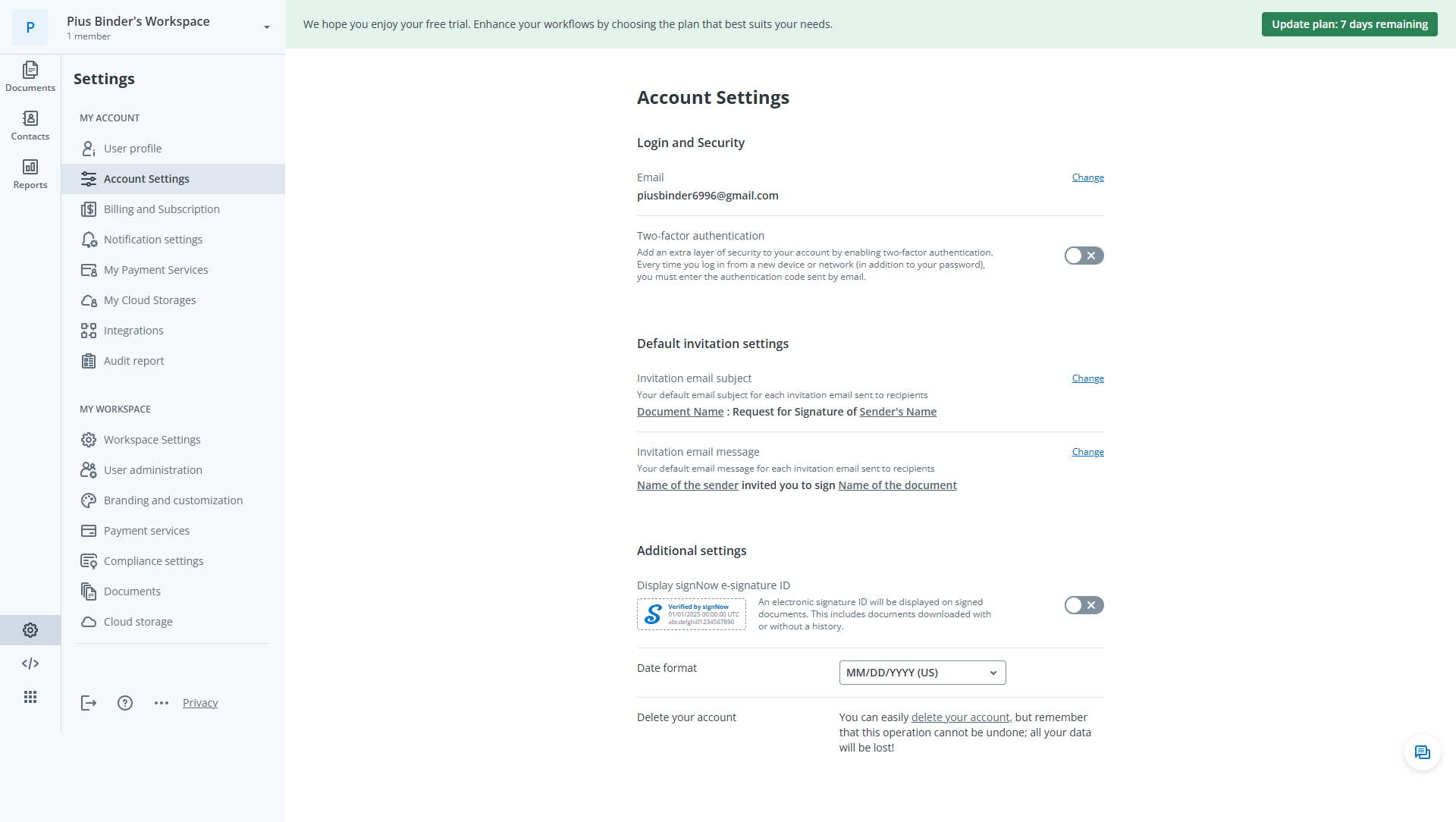Viewport: 1456px width, 822px height.
Task: Open the Documents section icon
Action: [x=30, y=76]
